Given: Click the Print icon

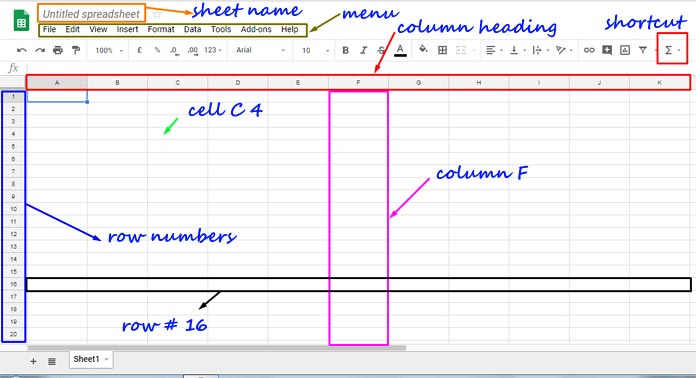Looking at the screenshot, I should point(58,50).
